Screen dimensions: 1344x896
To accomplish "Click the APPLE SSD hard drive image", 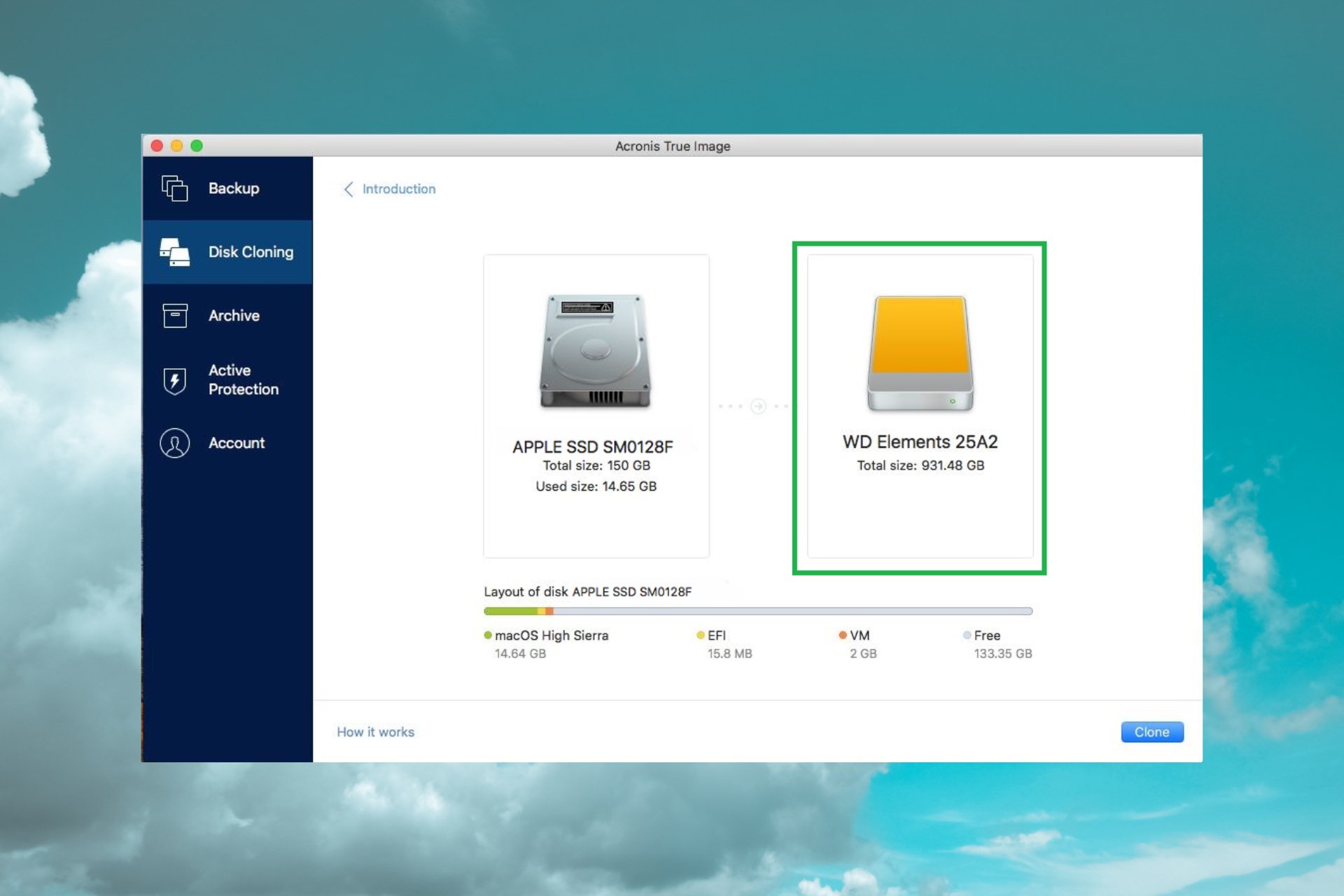I will [596, 351].
